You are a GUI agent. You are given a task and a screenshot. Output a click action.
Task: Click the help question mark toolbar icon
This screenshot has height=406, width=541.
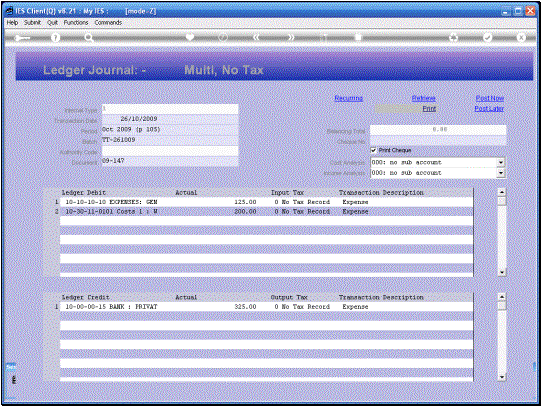click(55, 37)
